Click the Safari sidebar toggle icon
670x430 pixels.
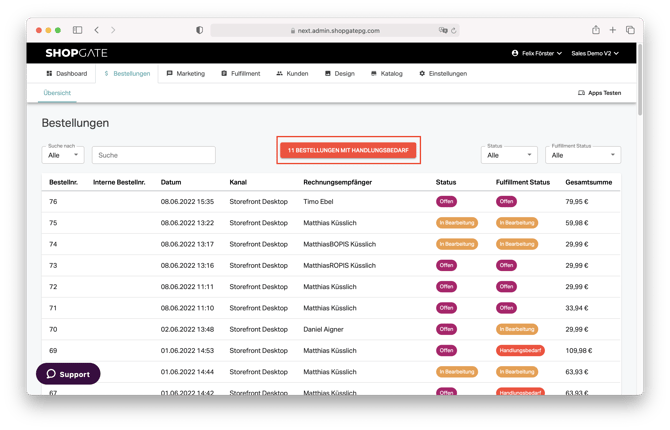click(78, 30)
